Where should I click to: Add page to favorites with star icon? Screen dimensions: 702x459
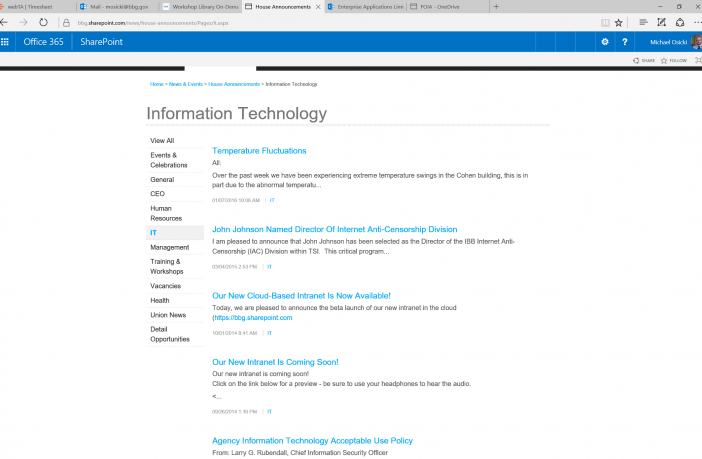[x=618, y=21]
